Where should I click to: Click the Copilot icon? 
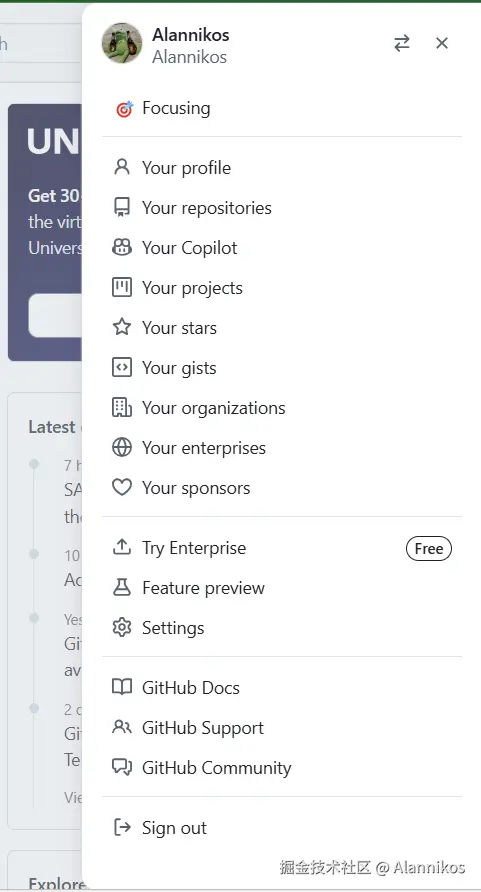tap(122, 247)
